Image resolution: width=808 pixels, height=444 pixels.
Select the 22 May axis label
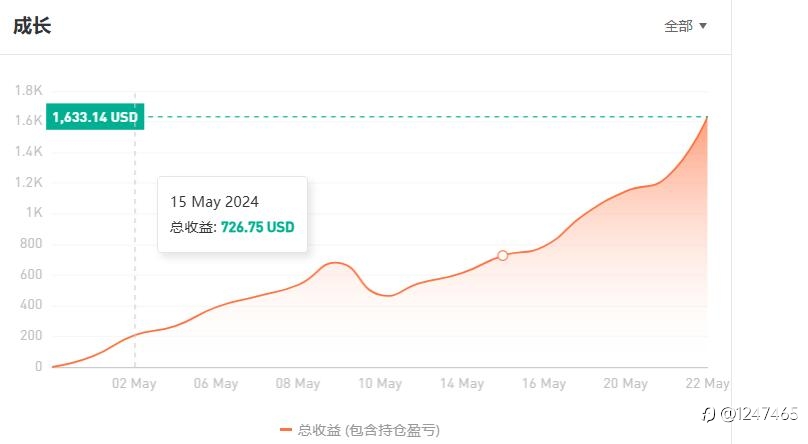pyautogui.click(x=708, y=384)
